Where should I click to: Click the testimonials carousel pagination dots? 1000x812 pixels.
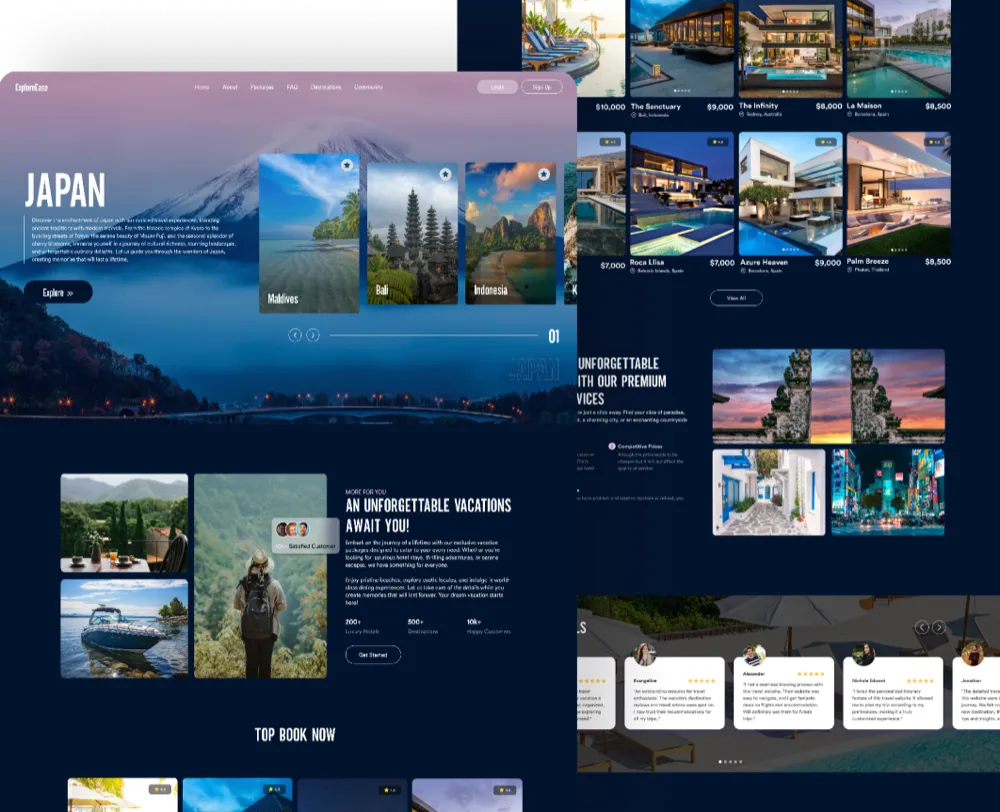click(x=730, y=762)
